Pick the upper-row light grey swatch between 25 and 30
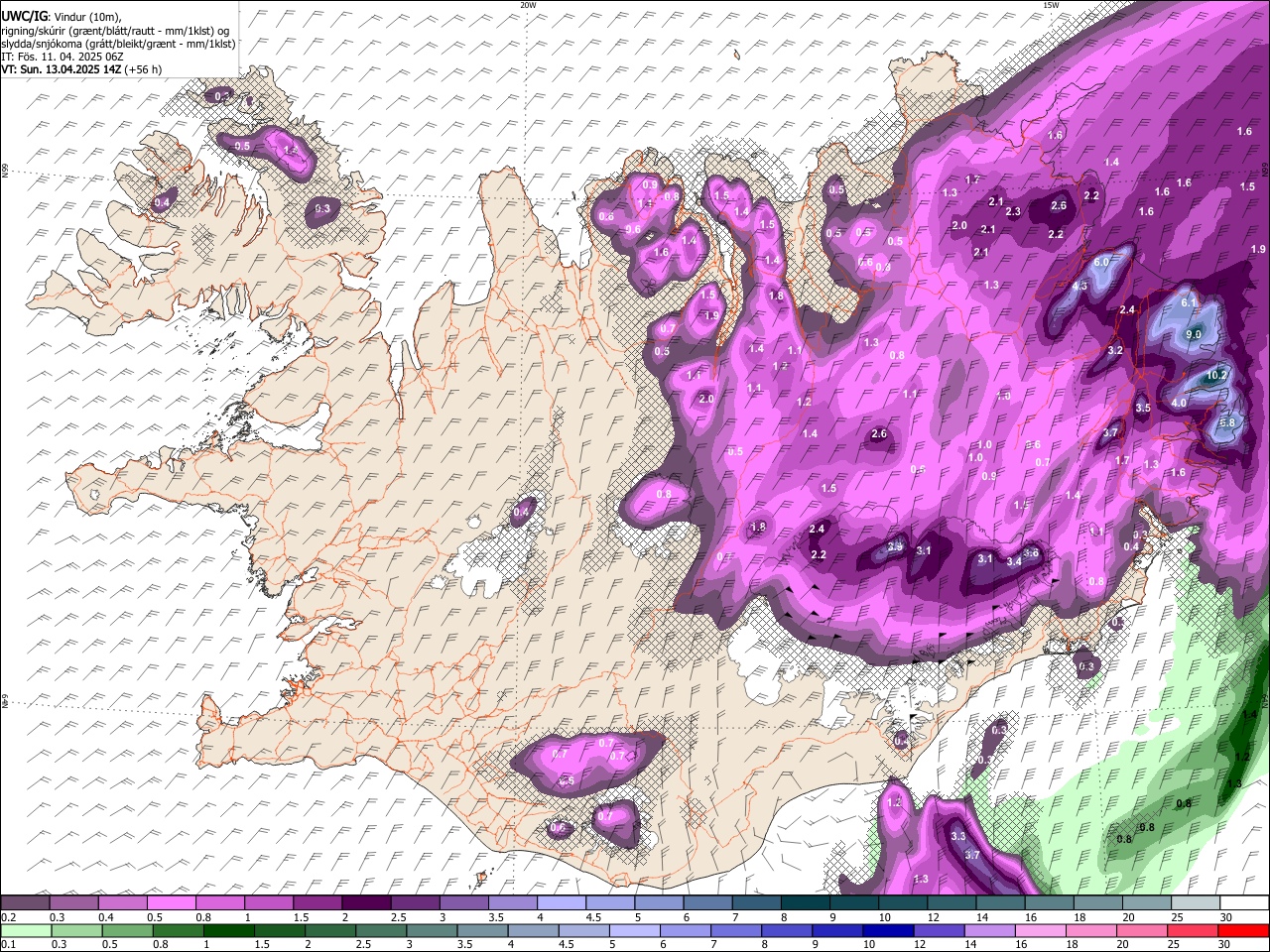 coord(1195,903)
